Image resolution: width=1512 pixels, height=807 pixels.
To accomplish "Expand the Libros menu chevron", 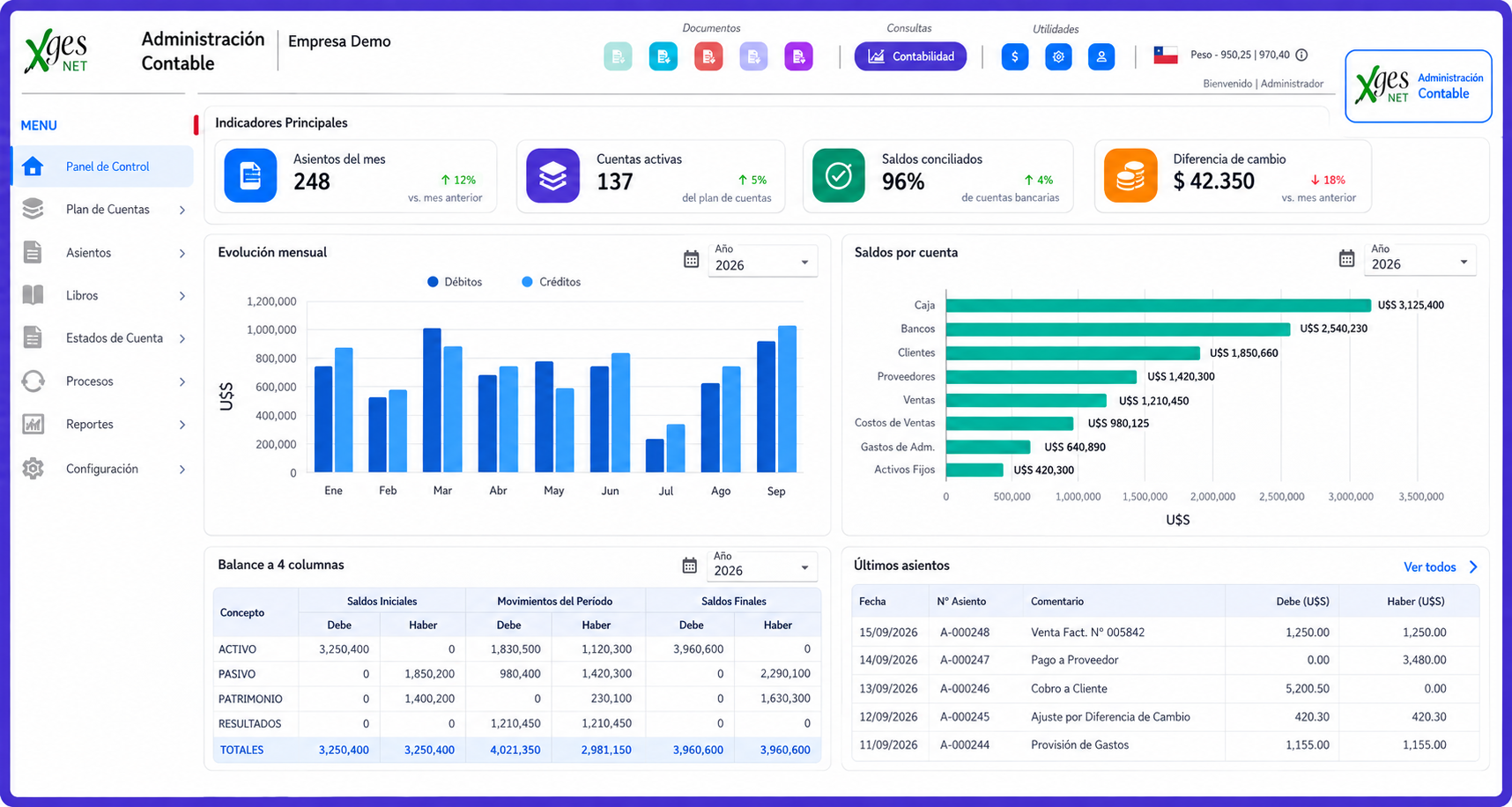I will 182,296.
